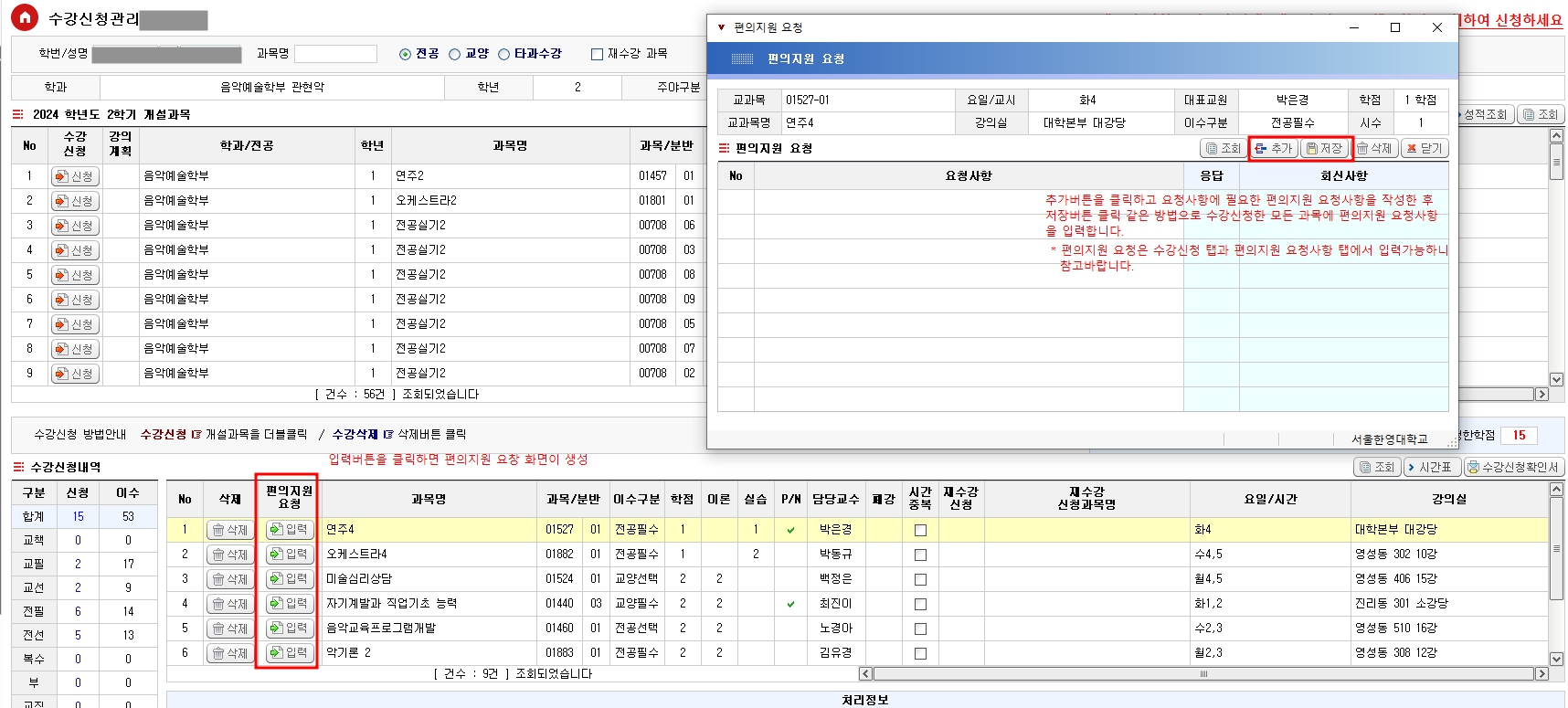Click 신청 button in course row 5
1568x708 pixels.
[x=75, y=275]
